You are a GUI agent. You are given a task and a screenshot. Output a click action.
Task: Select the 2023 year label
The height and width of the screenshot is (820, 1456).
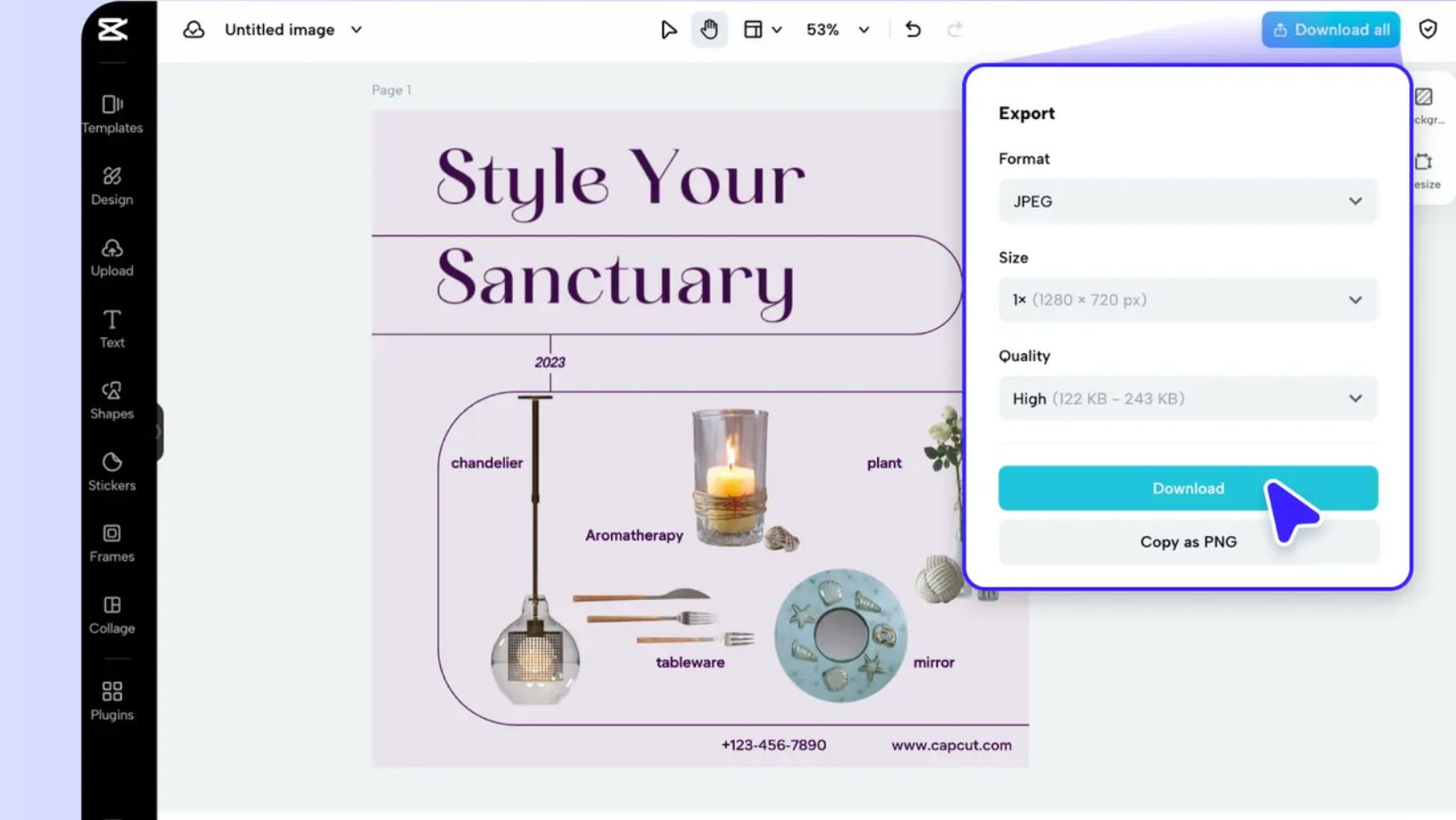coord(550,362)
